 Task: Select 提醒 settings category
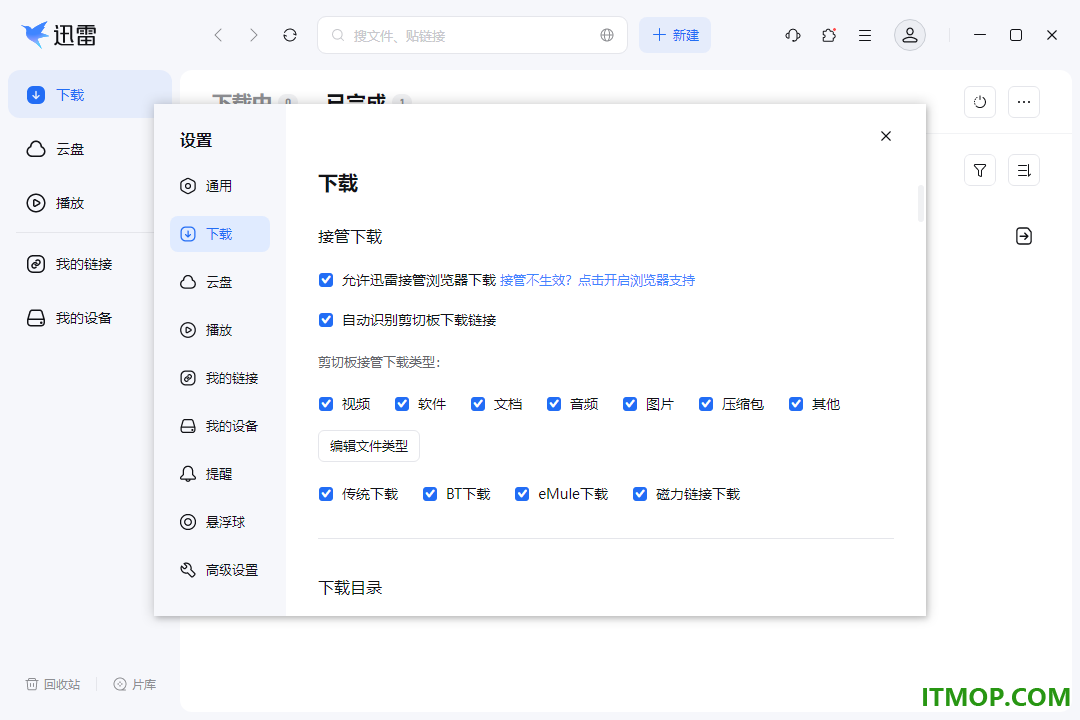(x=220, y=474)
